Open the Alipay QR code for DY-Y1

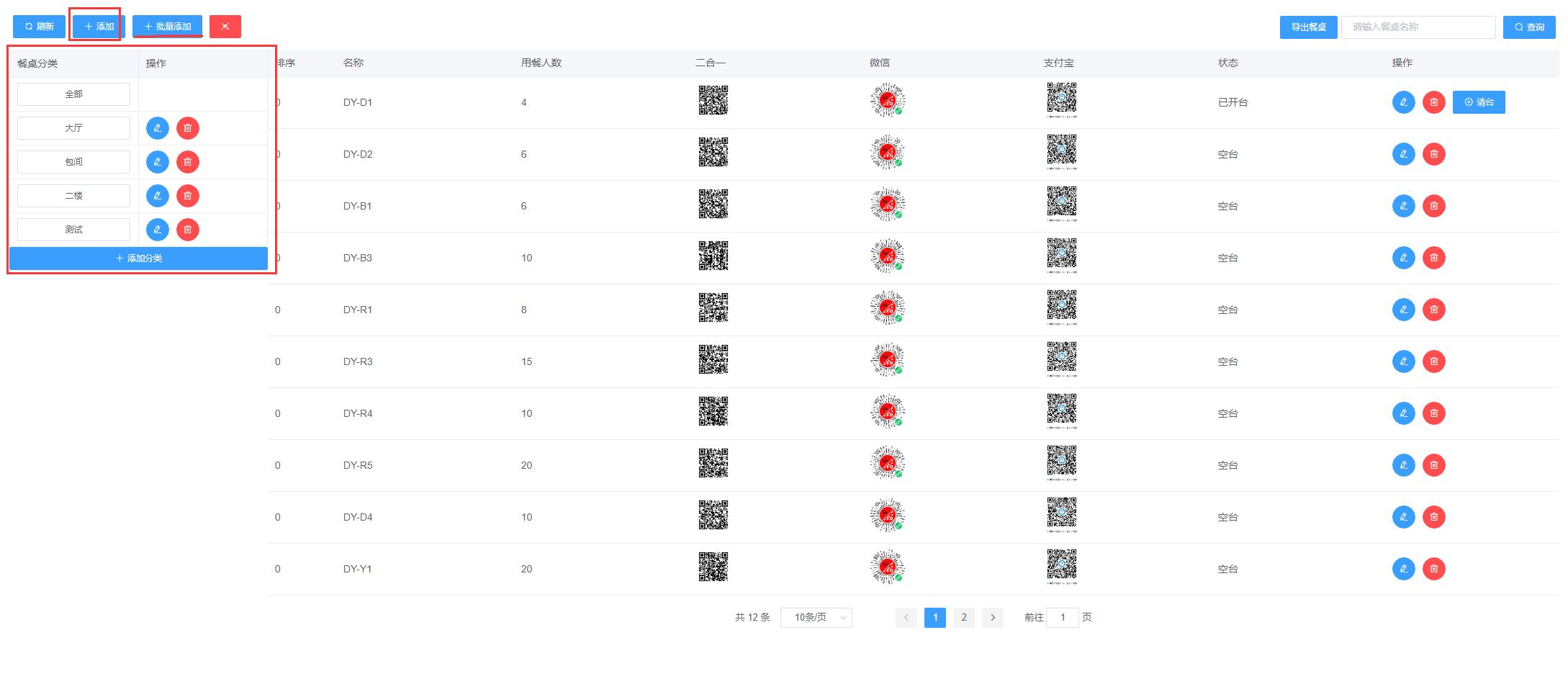pyautogui.click(x=1062, y=567)
